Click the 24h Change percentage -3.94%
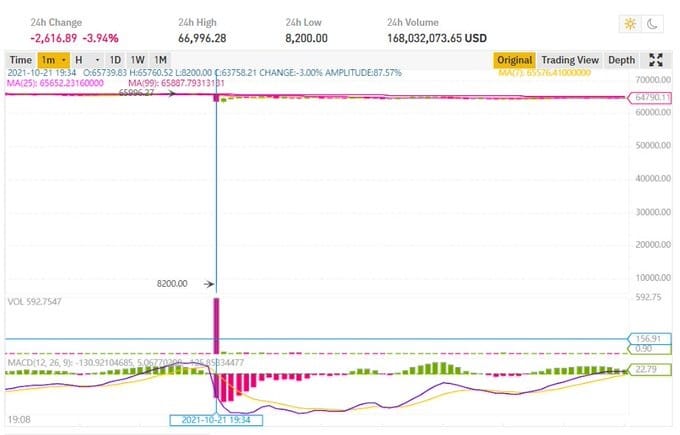 [100, 38]
